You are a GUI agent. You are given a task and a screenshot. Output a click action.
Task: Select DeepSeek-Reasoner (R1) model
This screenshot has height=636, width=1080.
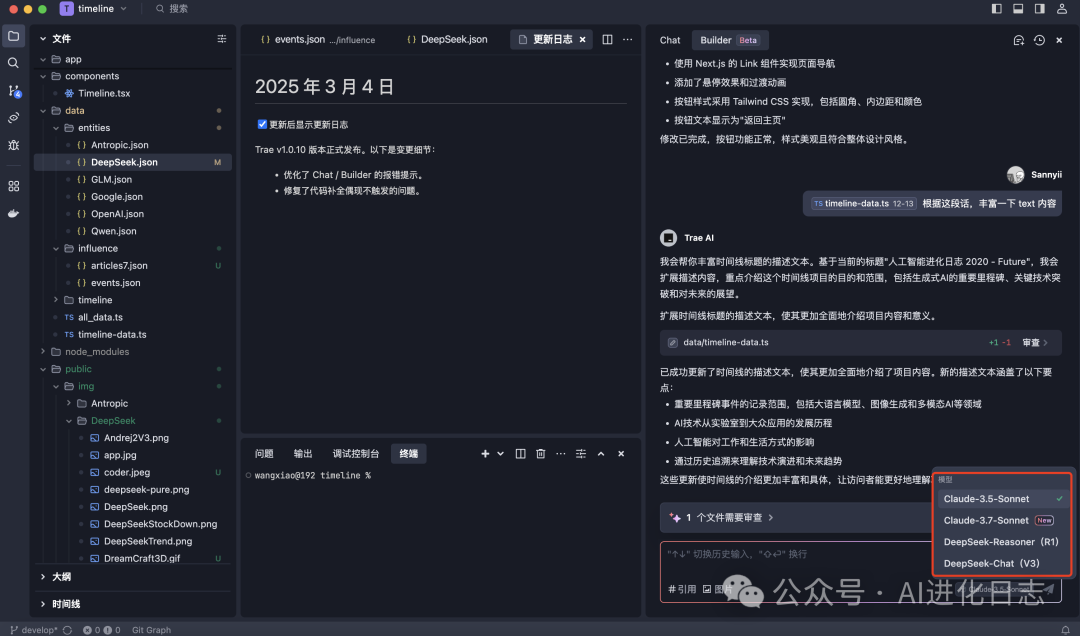point(1002,542)
